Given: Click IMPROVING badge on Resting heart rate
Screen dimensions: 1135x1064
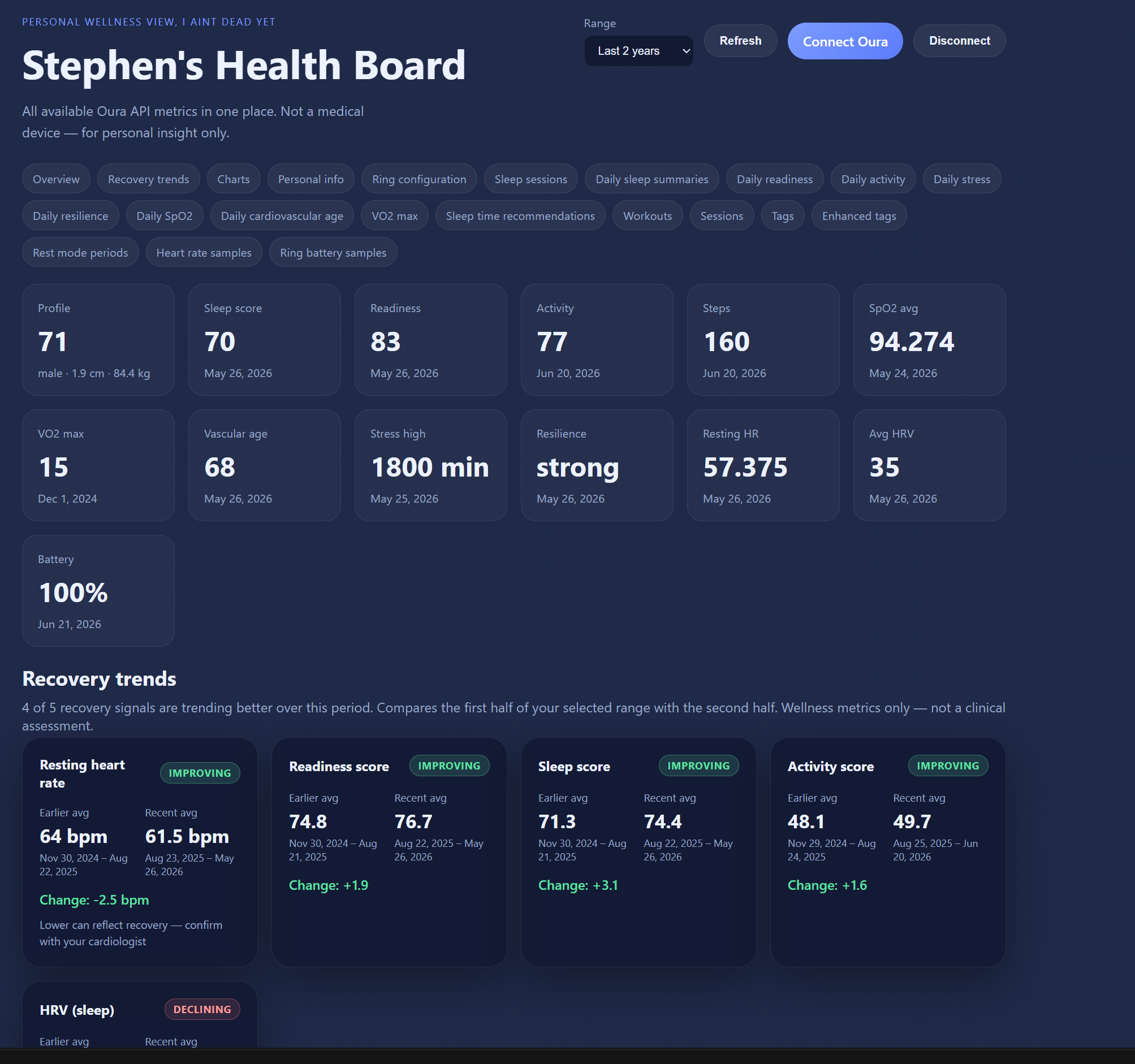Looking at the screenshot, I should click(200, 773).
